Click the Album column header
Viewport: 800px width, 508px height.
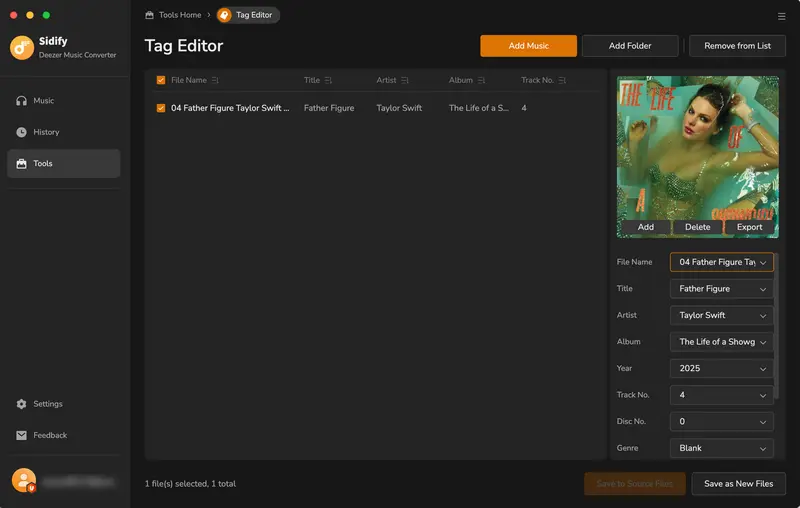click(461, 80)
